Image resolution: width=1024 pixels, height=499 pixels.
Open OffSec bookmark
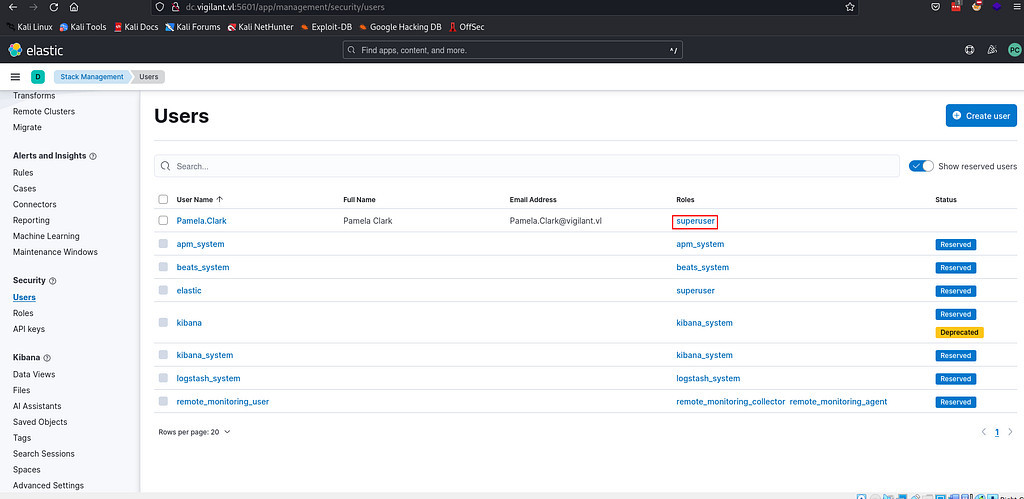click(x=466, y=27)
